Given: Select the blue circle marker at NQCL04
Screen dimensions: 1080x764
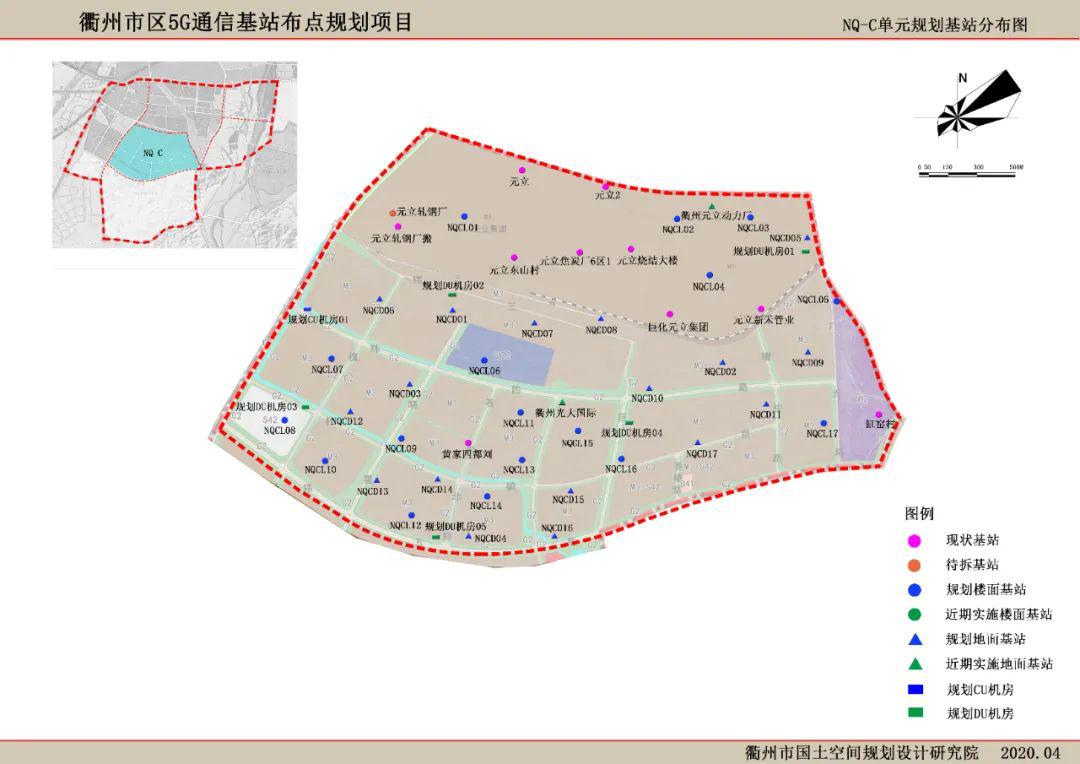Looking at the screenshot, I should click(709, 276).
